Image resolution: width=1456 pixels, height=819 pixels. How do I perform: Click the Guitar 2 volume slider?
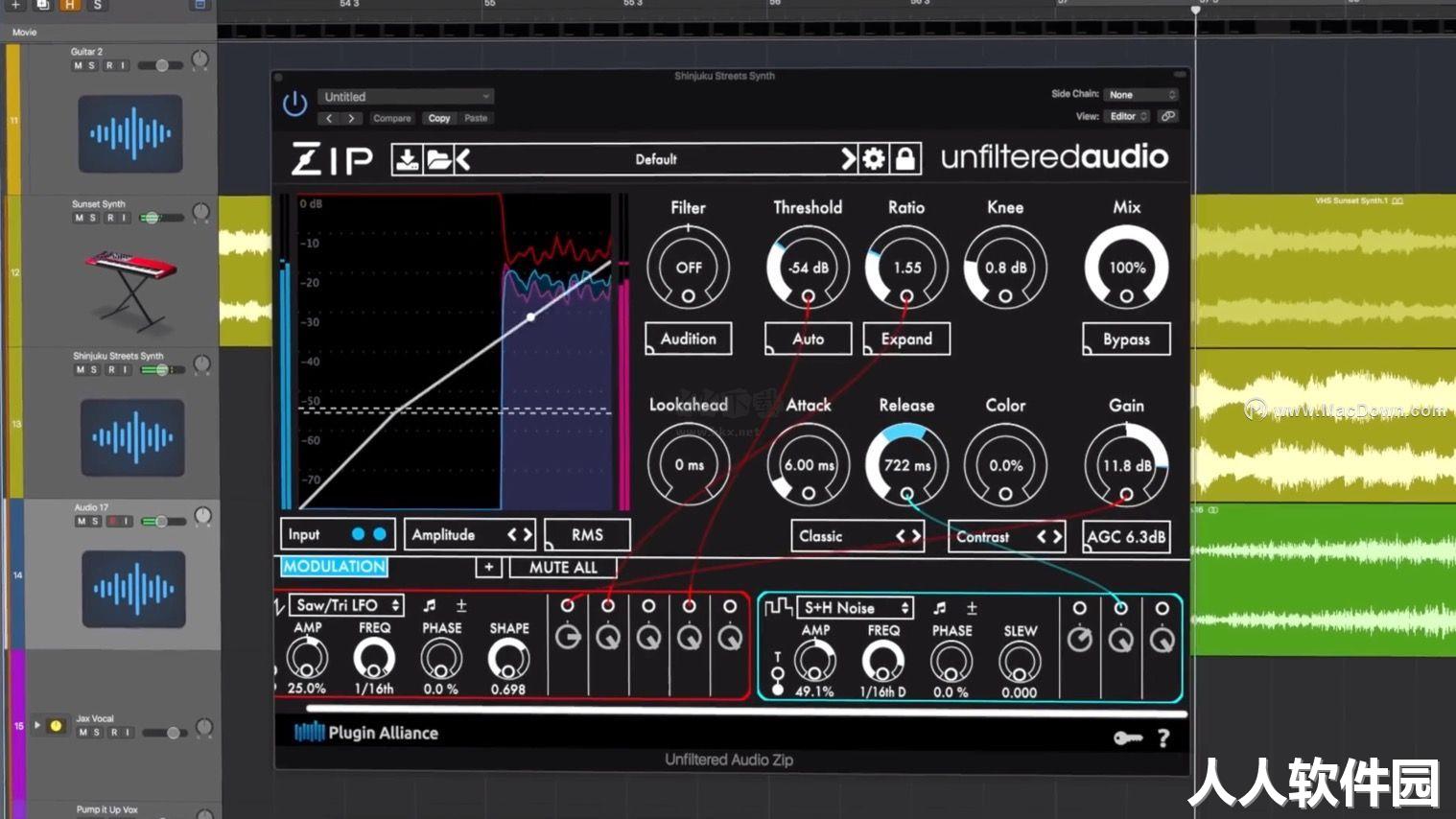tap(159, 65)
